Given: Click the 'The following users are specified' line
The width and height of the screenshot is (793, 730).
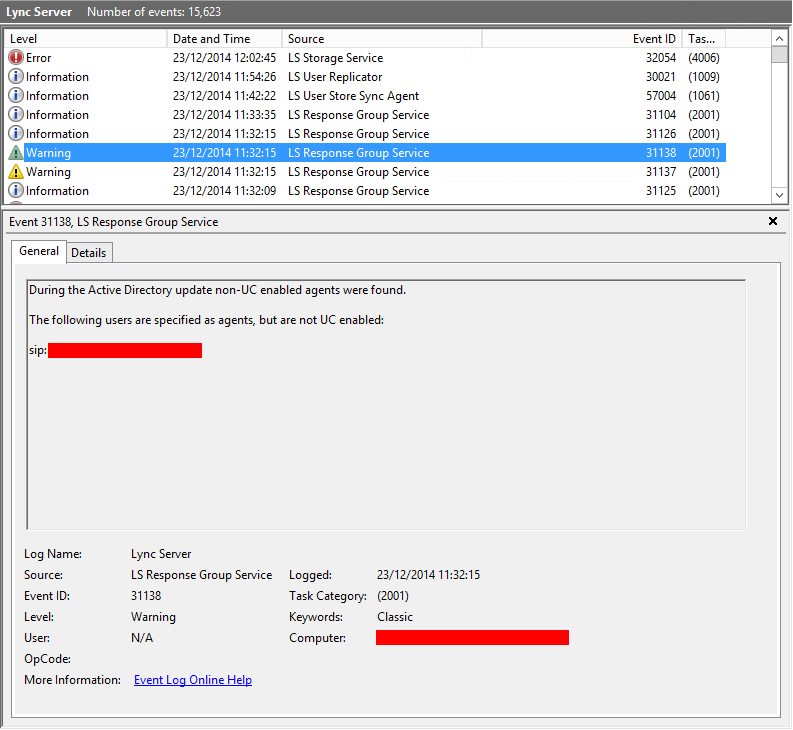Looking at the screenshot, I should 206,320.
